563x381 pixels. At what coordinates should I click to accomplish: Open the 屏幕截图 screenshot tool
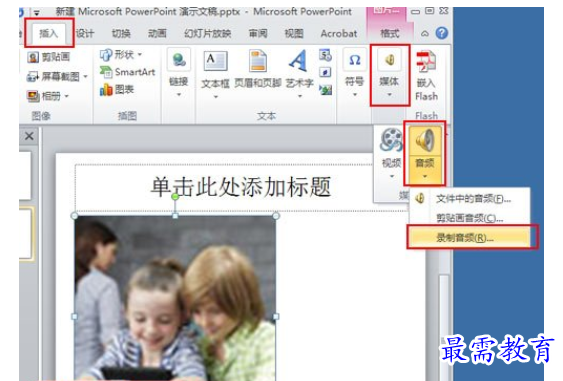coord(53,76)
